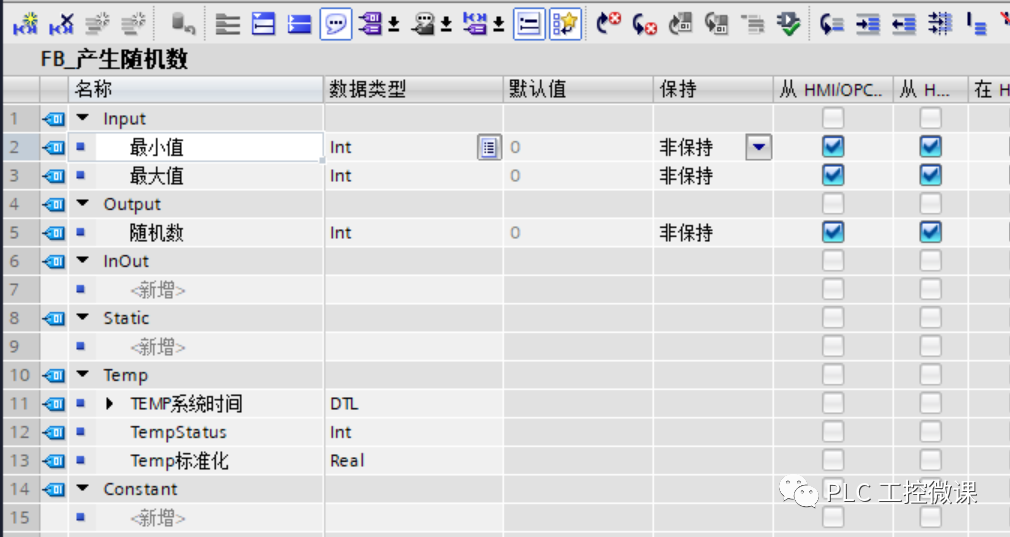Screen dimensions: 1010x537
Task: Click the TempStatus variable name
Action: click(178, 432)
